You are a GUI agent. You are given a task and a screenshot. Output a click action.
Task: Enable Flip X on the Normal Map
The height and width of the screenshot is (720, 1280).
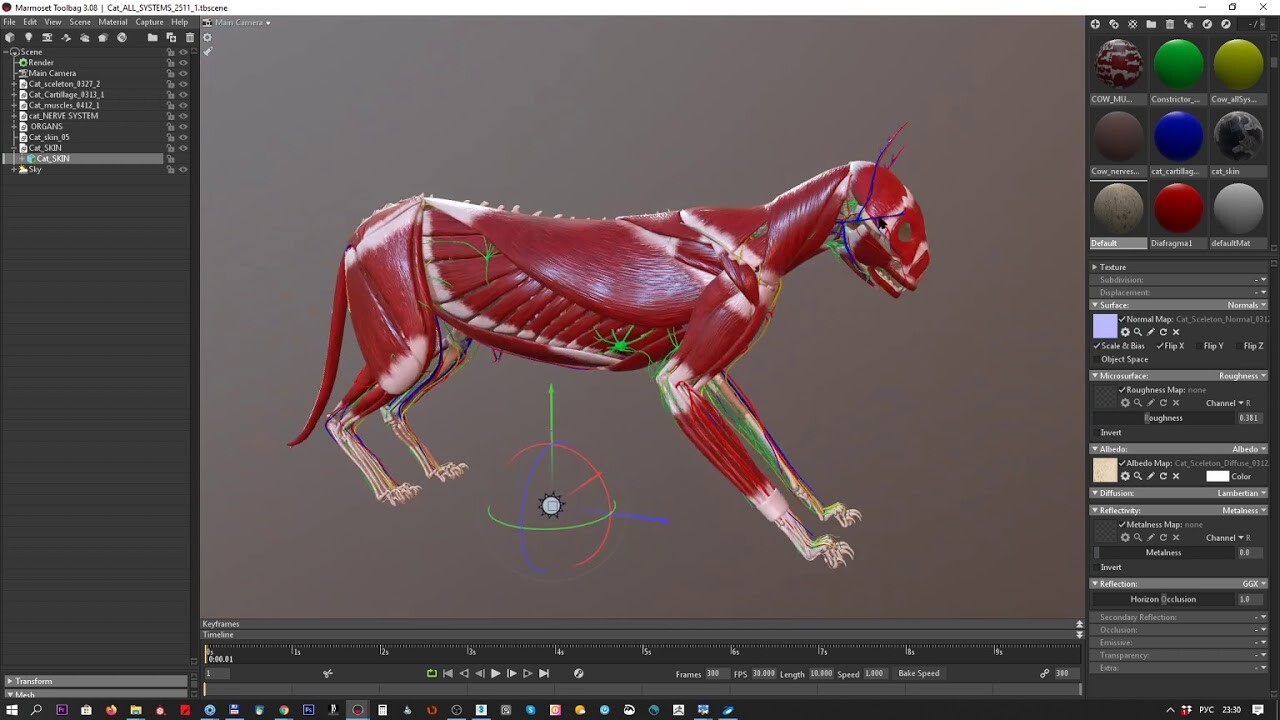click(1168, 346)
